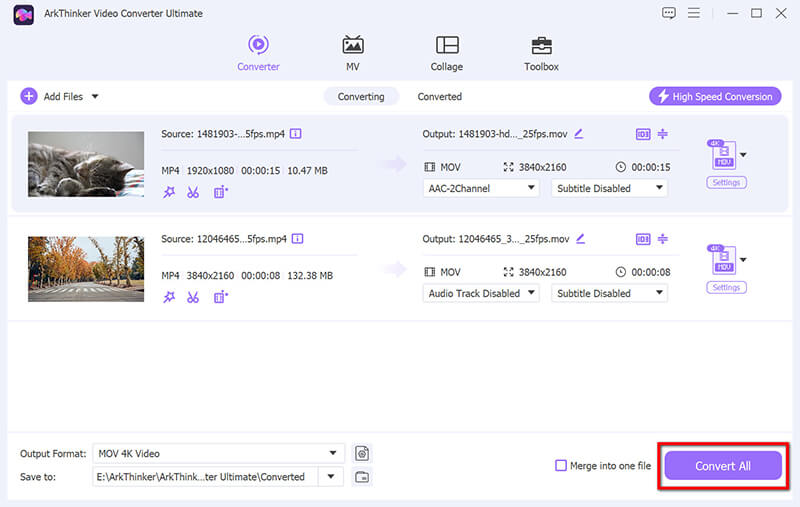Viewport: 800px width, 507px height.
Task: Select the sleeping cat video thumbnail
Action: pyautogui.click(x=86, y=164)
